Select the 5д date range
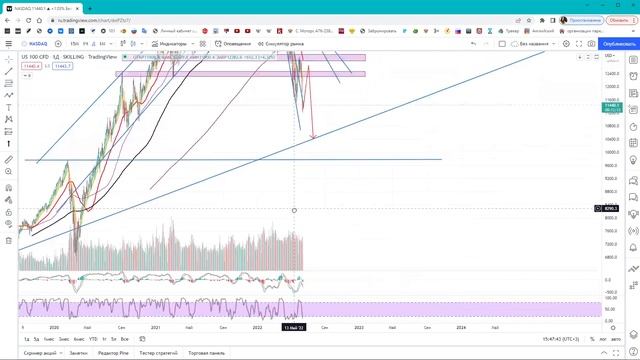640x360 pixels. coord(36,339)
